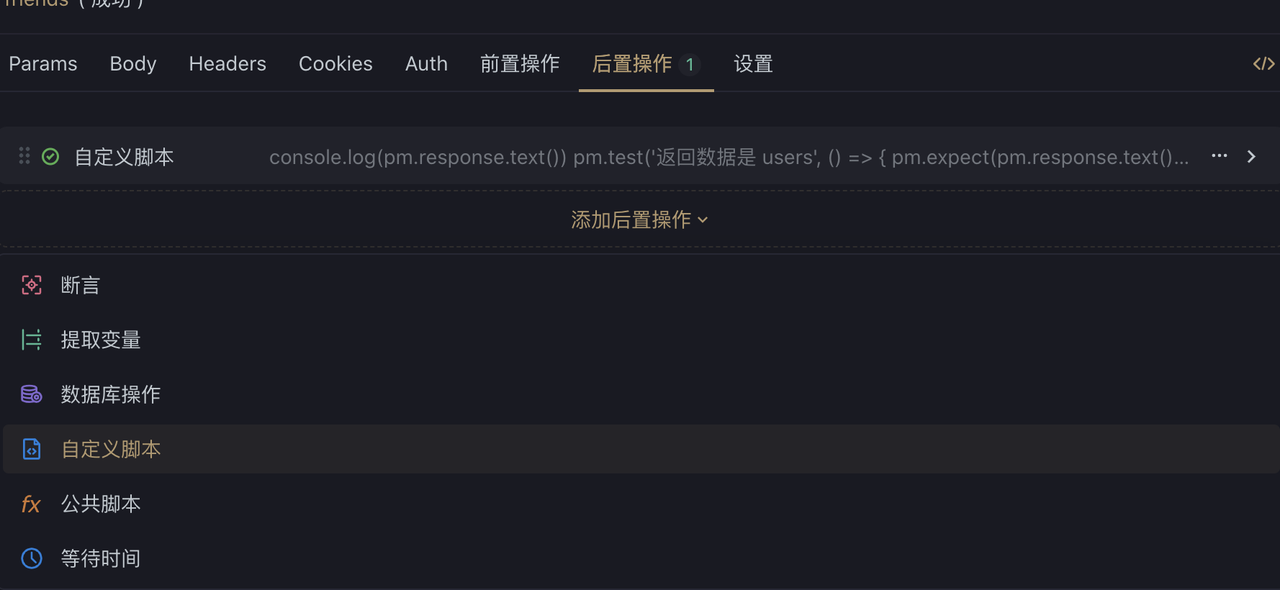Screen dimensions: 1280x590
Task: Open the 前置操作 tab
Action: click(520, 64)
